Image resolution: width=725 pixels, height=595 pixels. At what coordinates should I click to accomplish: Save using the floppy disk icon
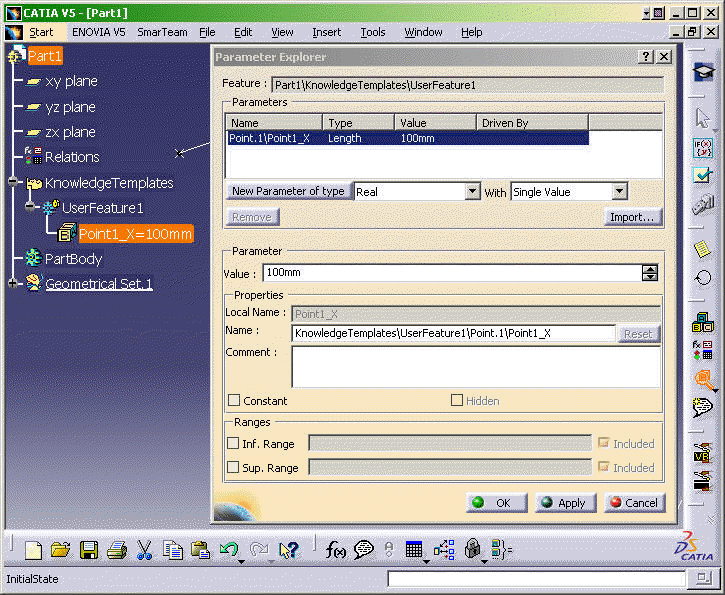click(x=88, y=550)
